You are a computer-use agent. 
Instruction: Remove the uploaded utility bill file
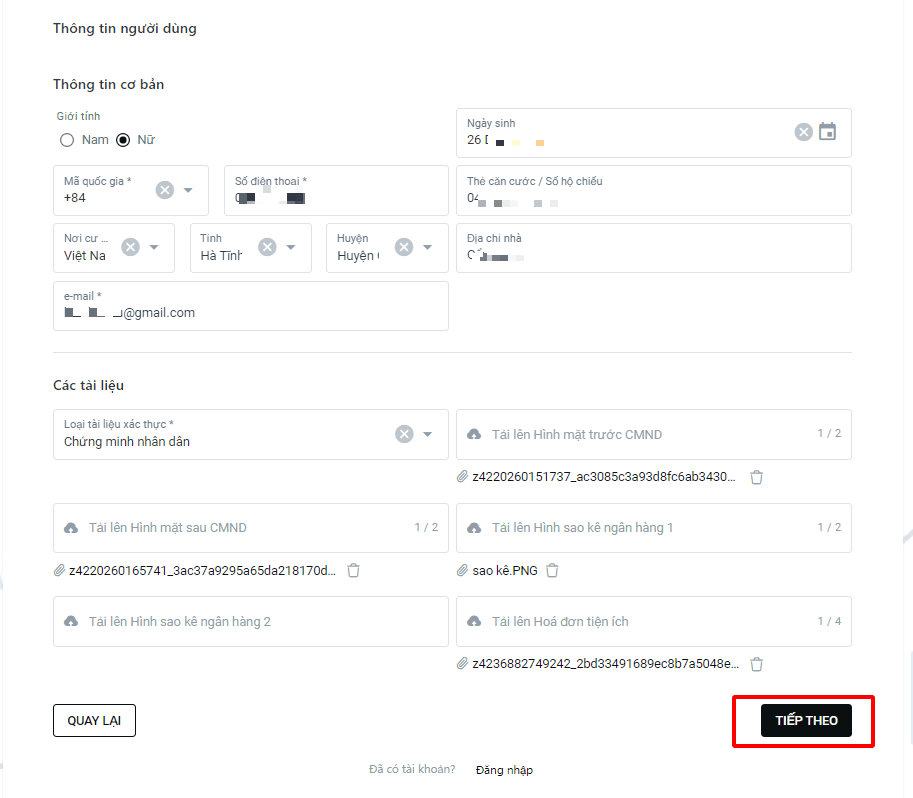tap(756, 664)
